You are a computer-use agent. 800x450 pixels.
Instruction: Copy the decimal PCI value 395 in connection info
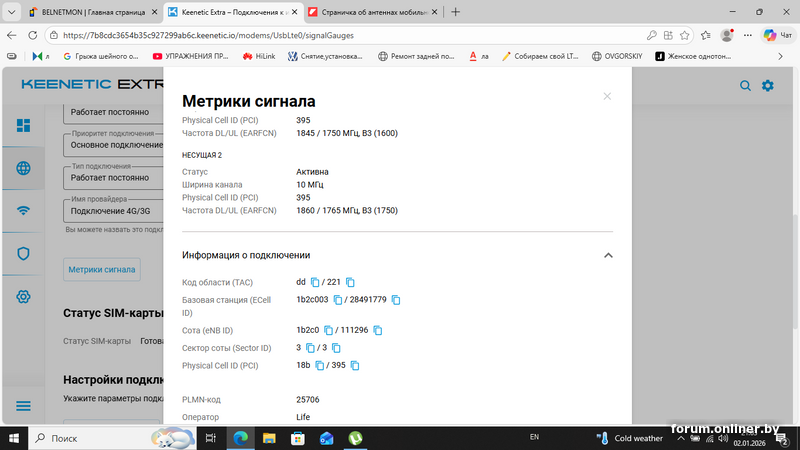tap(355, 365)
